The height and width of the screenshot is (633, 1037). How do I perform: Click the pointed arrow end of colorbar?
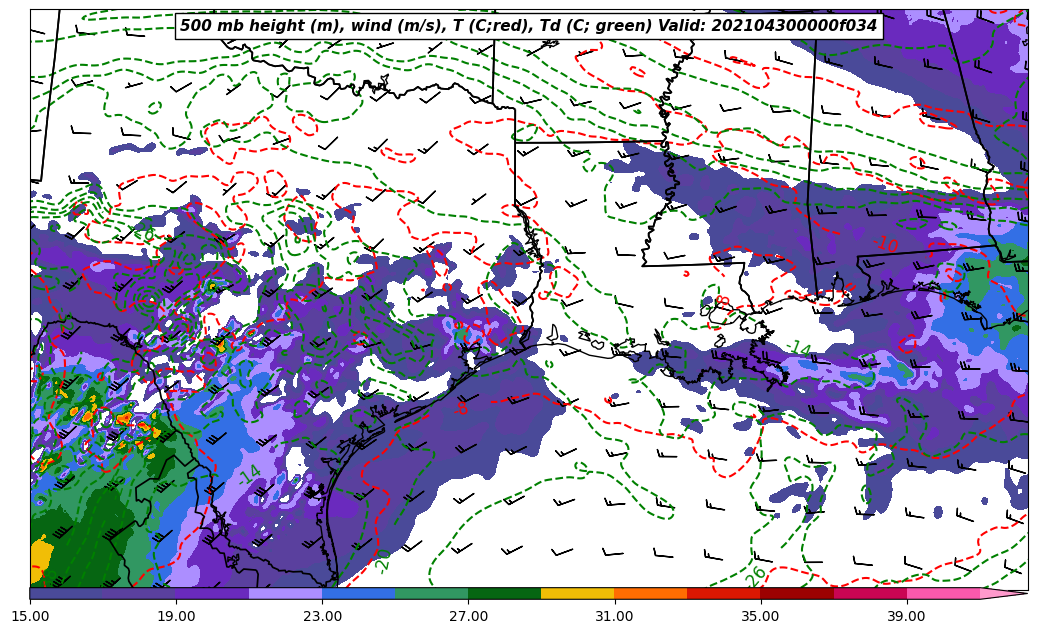(1006, 593)
